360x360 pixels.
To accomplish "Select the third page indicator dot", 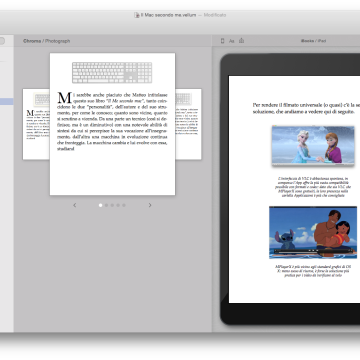I will click(112, 205).
